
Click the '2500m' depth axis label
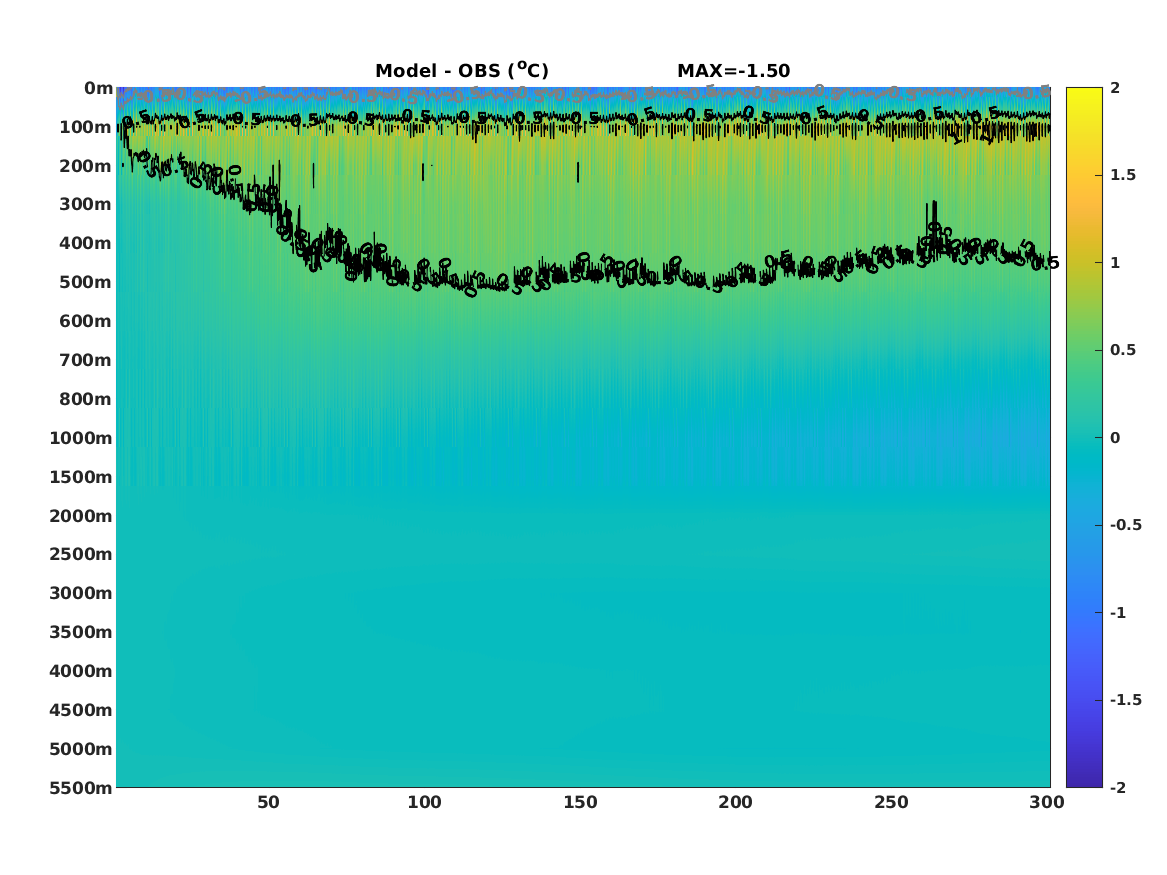81,554
